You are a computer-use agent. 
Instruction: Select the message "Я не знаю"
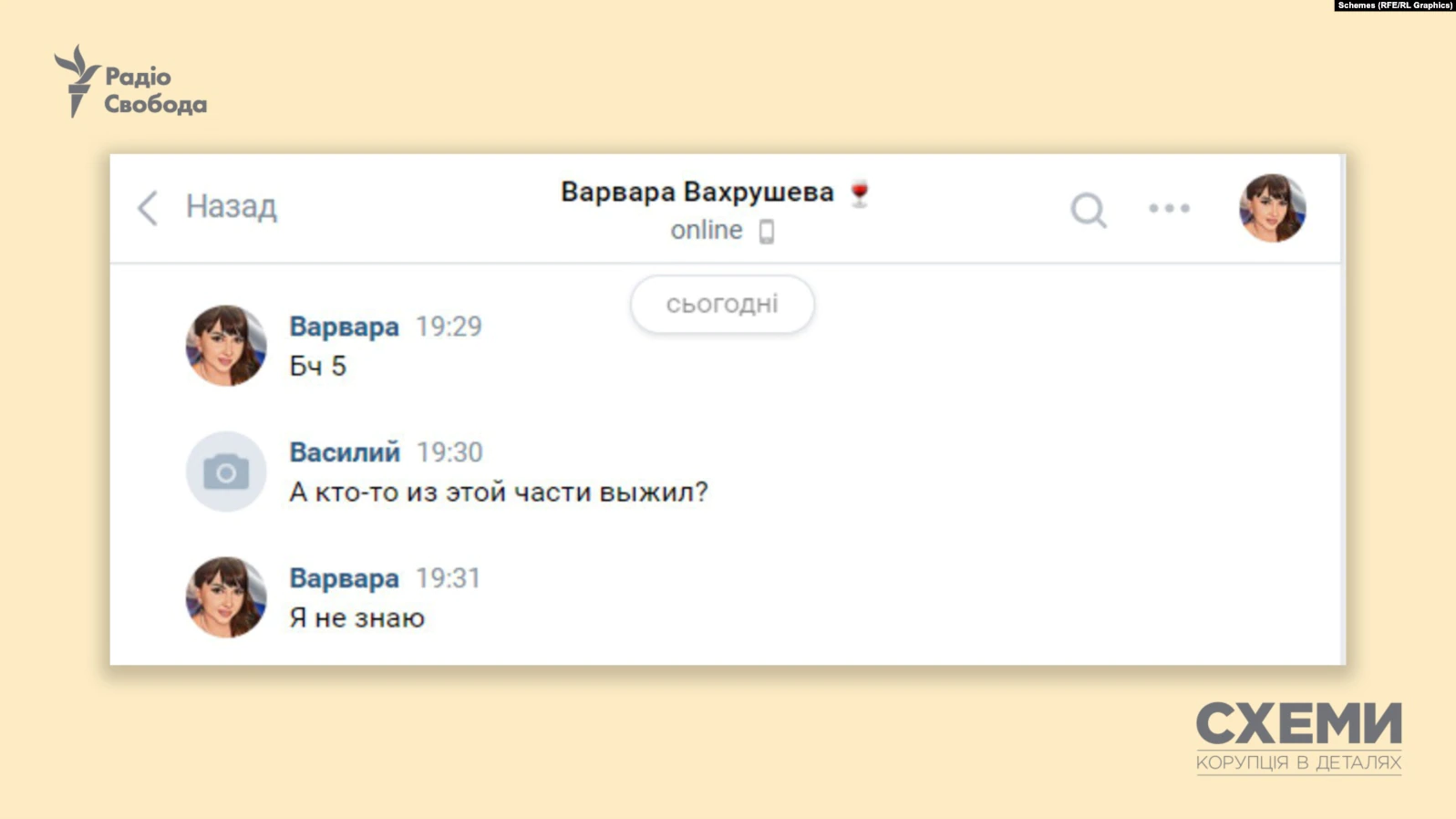point(356,618)
